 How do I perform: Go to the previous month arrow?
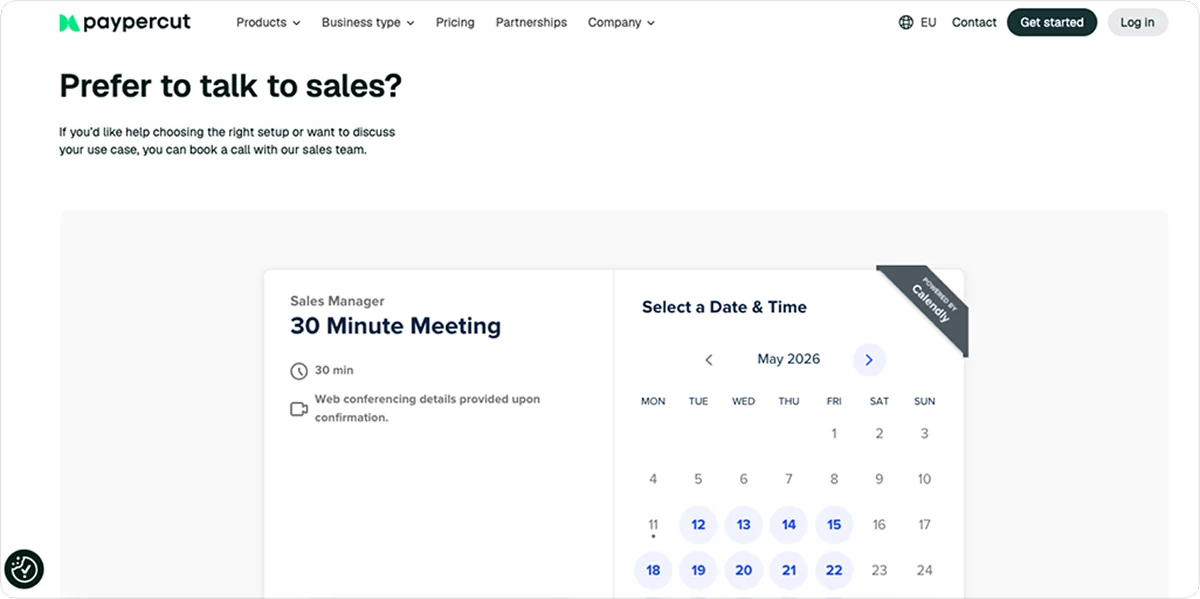point(709,360)
